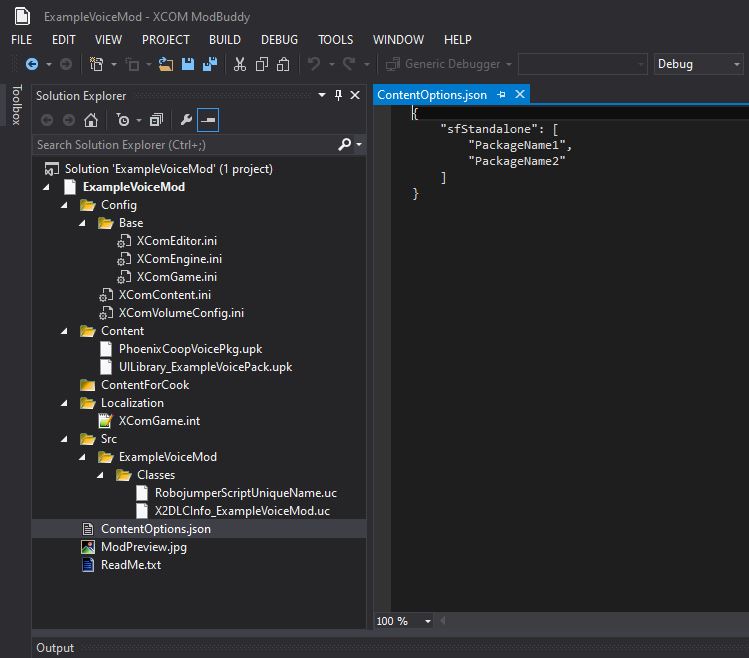The height and width of the screenshot is (658, 749).
Task: Collapse the Config folder node
Action: pyautogui.click(x=64, y=205)
